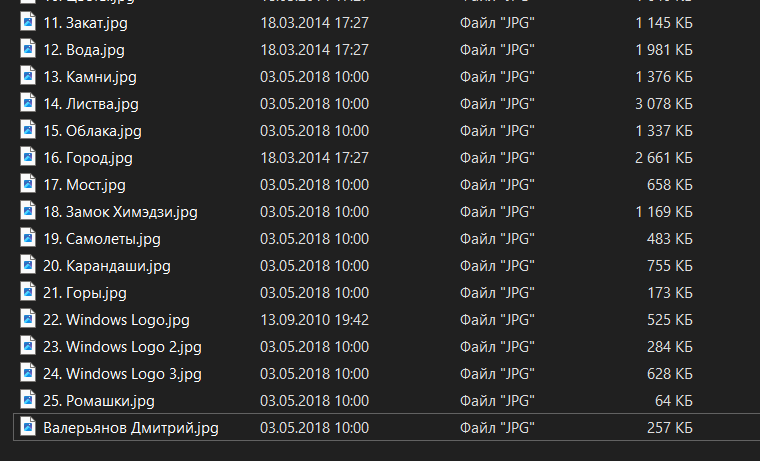760x461 pixels.
Task: Click the icon for 22. Windows Logo.jpg
Action: (28, 319)
